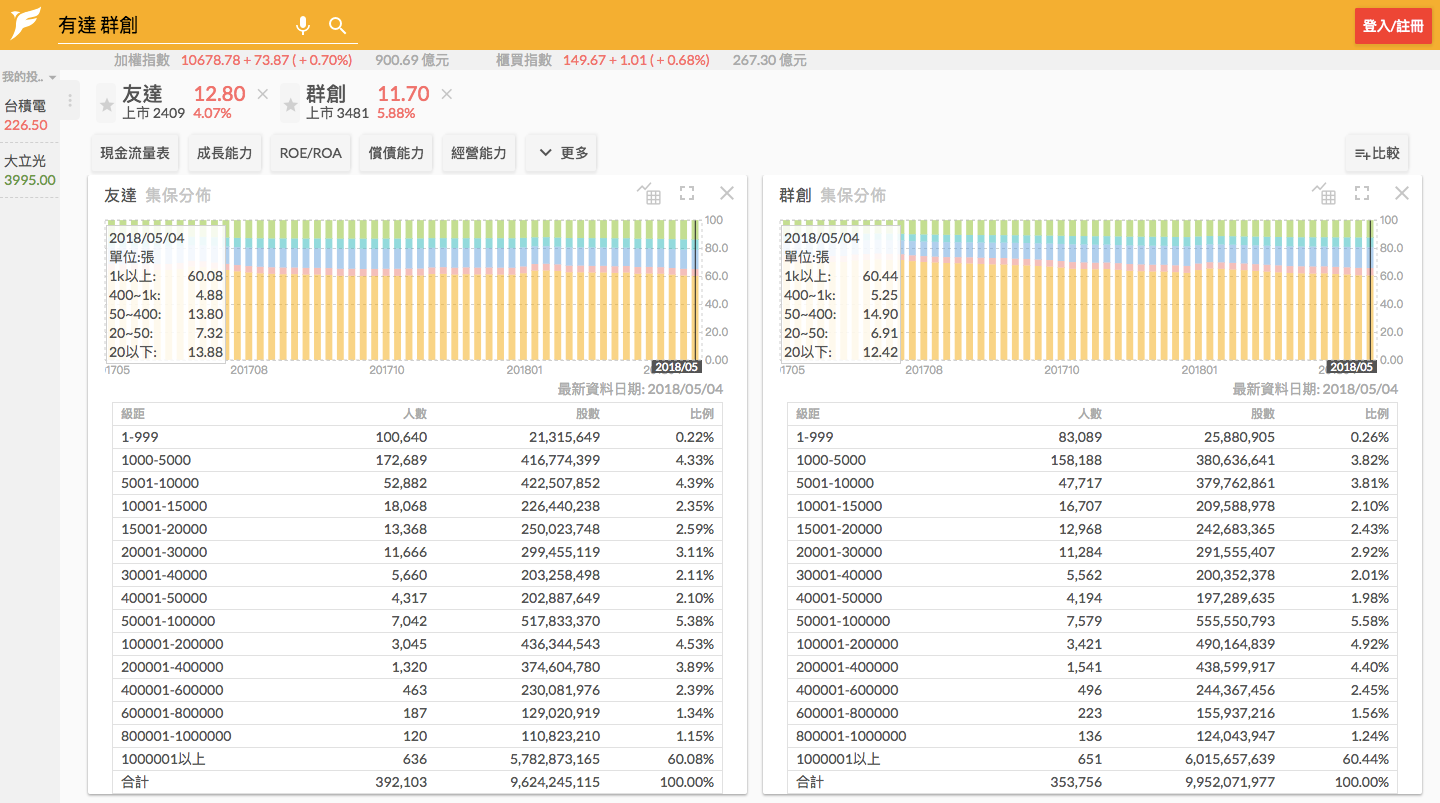Open ROE/ROA tab

311,153
